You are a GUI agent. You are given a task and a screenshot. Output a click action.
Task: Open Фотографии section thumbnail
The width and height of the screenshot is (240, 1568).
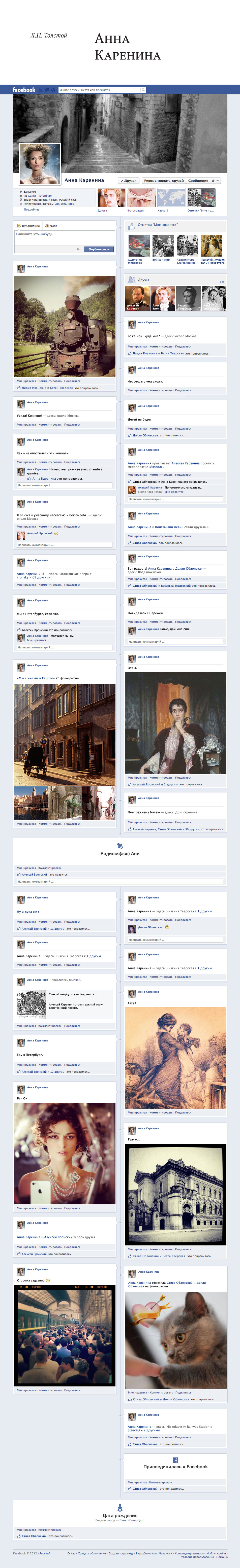(141, 198)
